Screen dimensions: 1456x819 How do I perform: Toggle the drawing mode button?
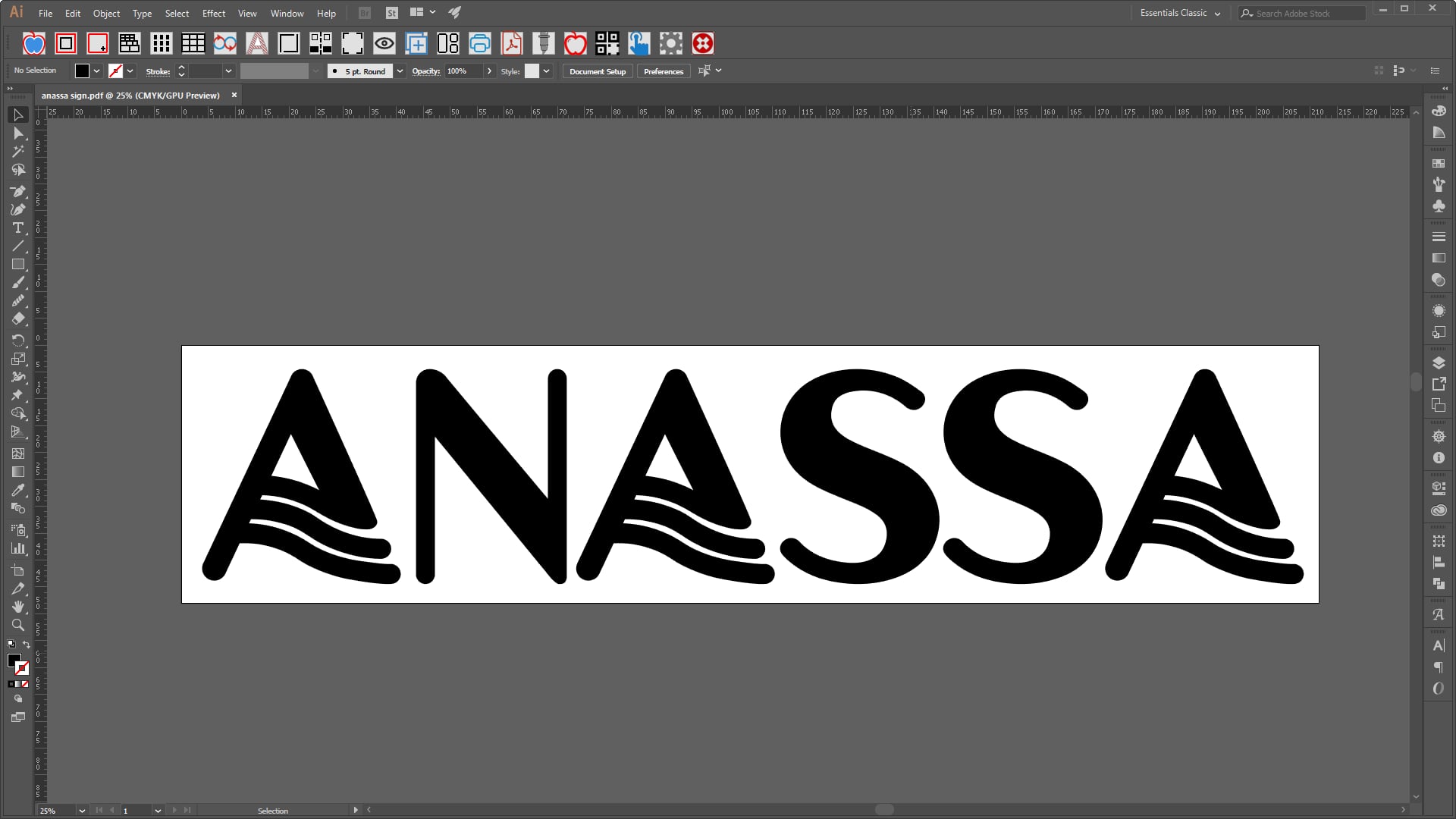click(x=18, y=699)
